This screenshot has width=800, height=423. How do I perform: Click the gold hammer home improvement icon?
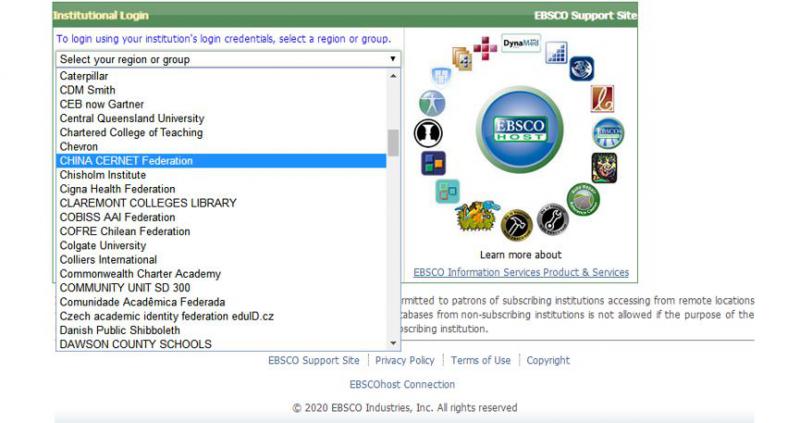click(516, 225)
